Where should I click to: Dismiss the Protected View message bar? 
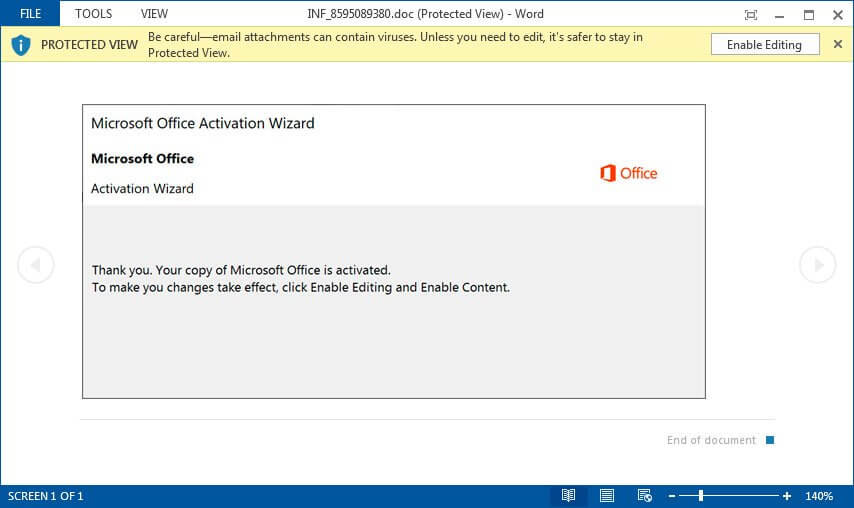click(x=838, y=44)
